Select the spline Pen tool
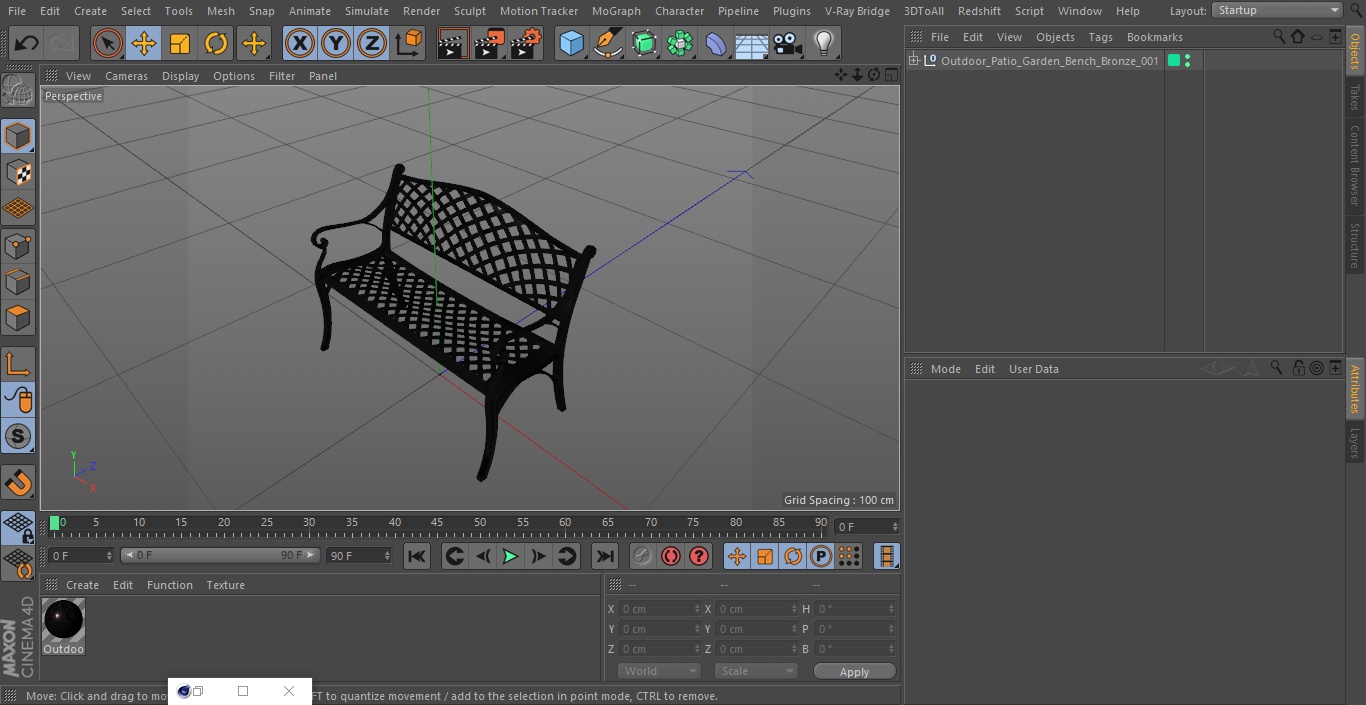1366x705 pixels. (x=607, y=44)
